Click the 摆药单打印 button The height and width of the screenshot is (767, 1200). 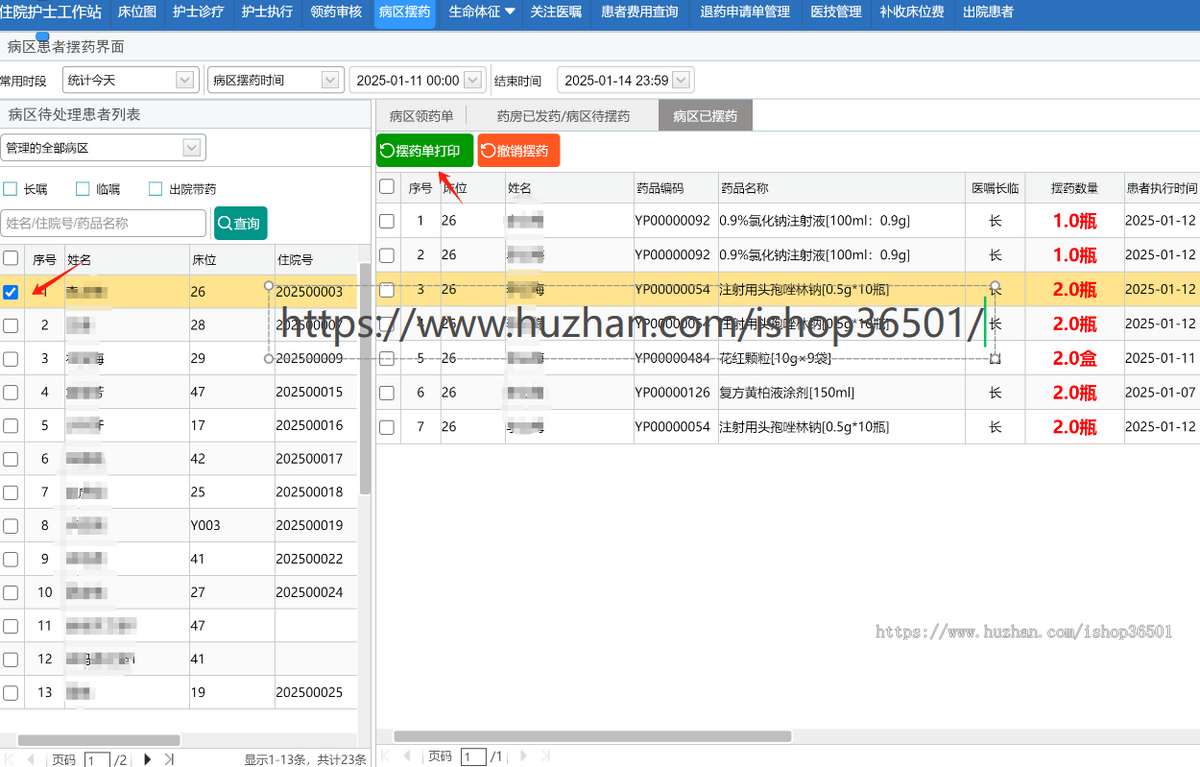[425, 151]
